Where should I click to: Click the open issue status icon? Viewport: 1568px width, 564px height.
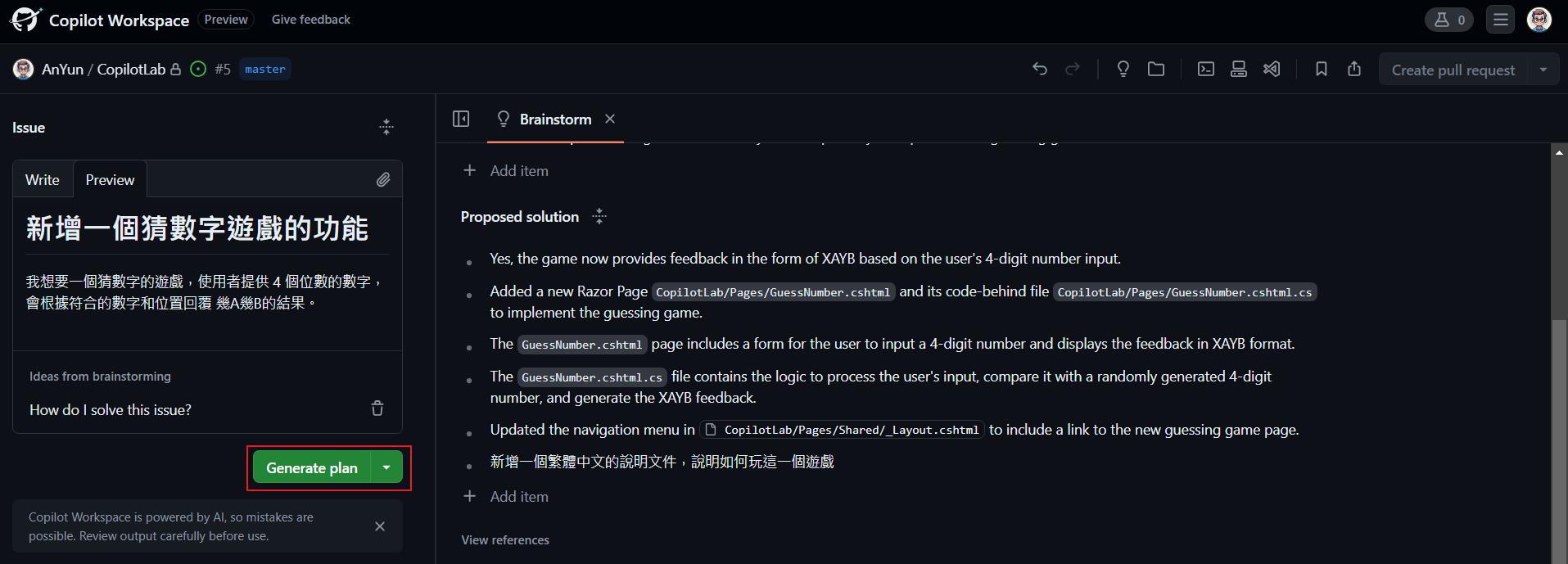198,70
